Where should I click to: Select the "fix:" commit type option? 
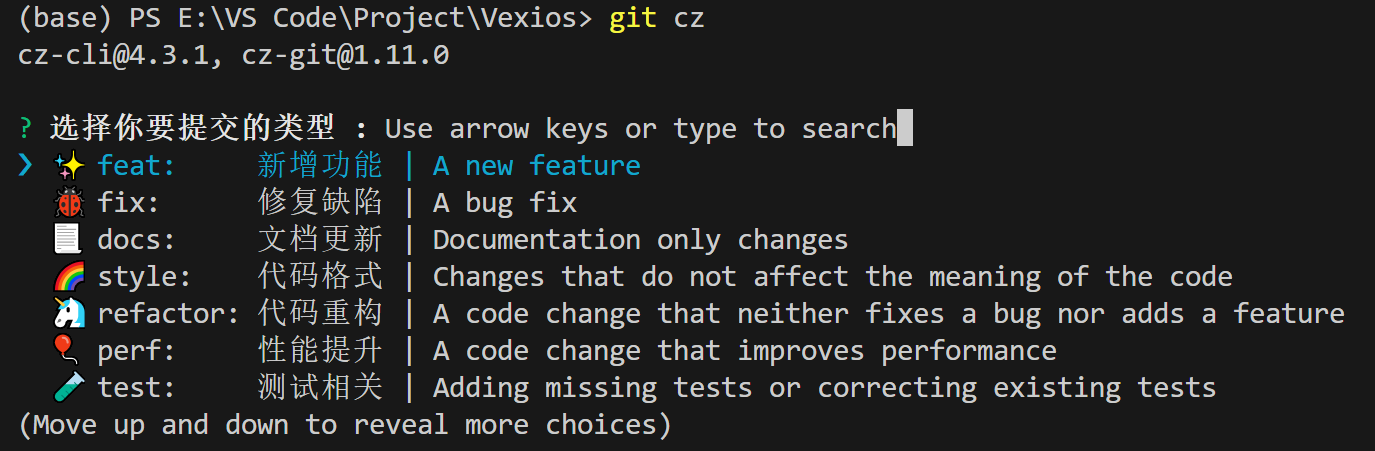coord(128,203)
